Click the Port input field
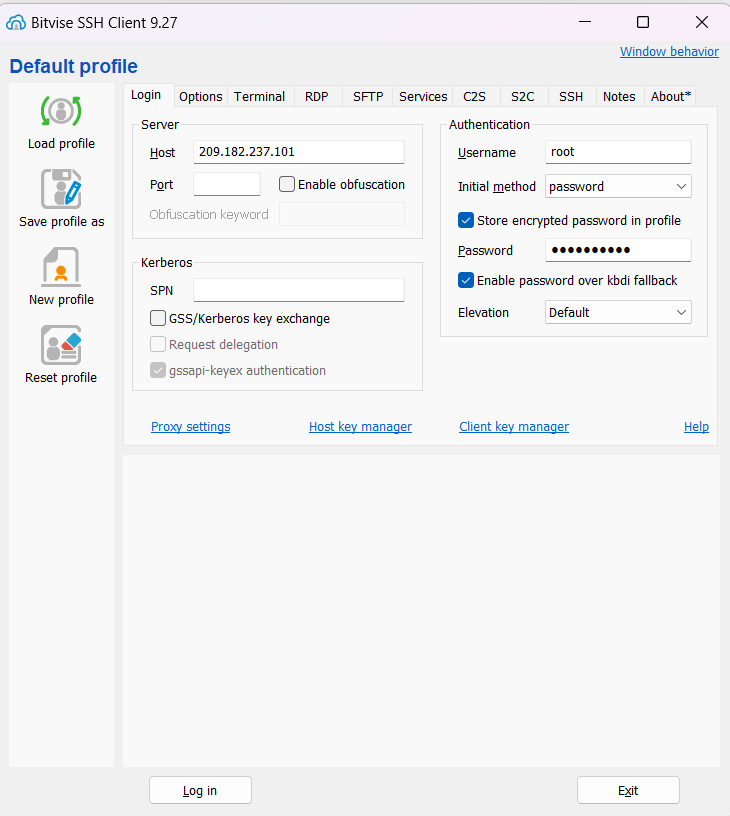This screenshot has height=816, width=730. 227,184
